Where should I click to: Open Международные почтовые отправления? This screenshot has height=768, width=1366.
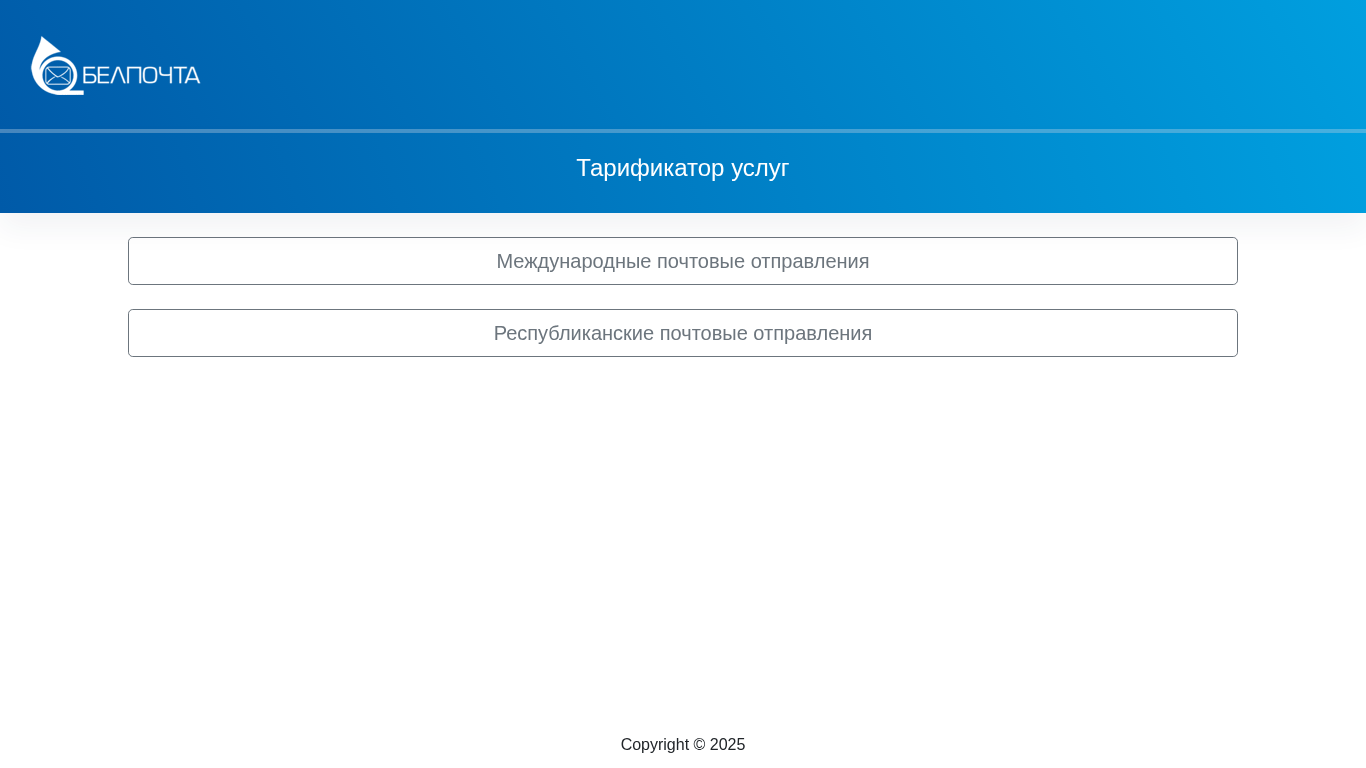click(x=683, y=261)
